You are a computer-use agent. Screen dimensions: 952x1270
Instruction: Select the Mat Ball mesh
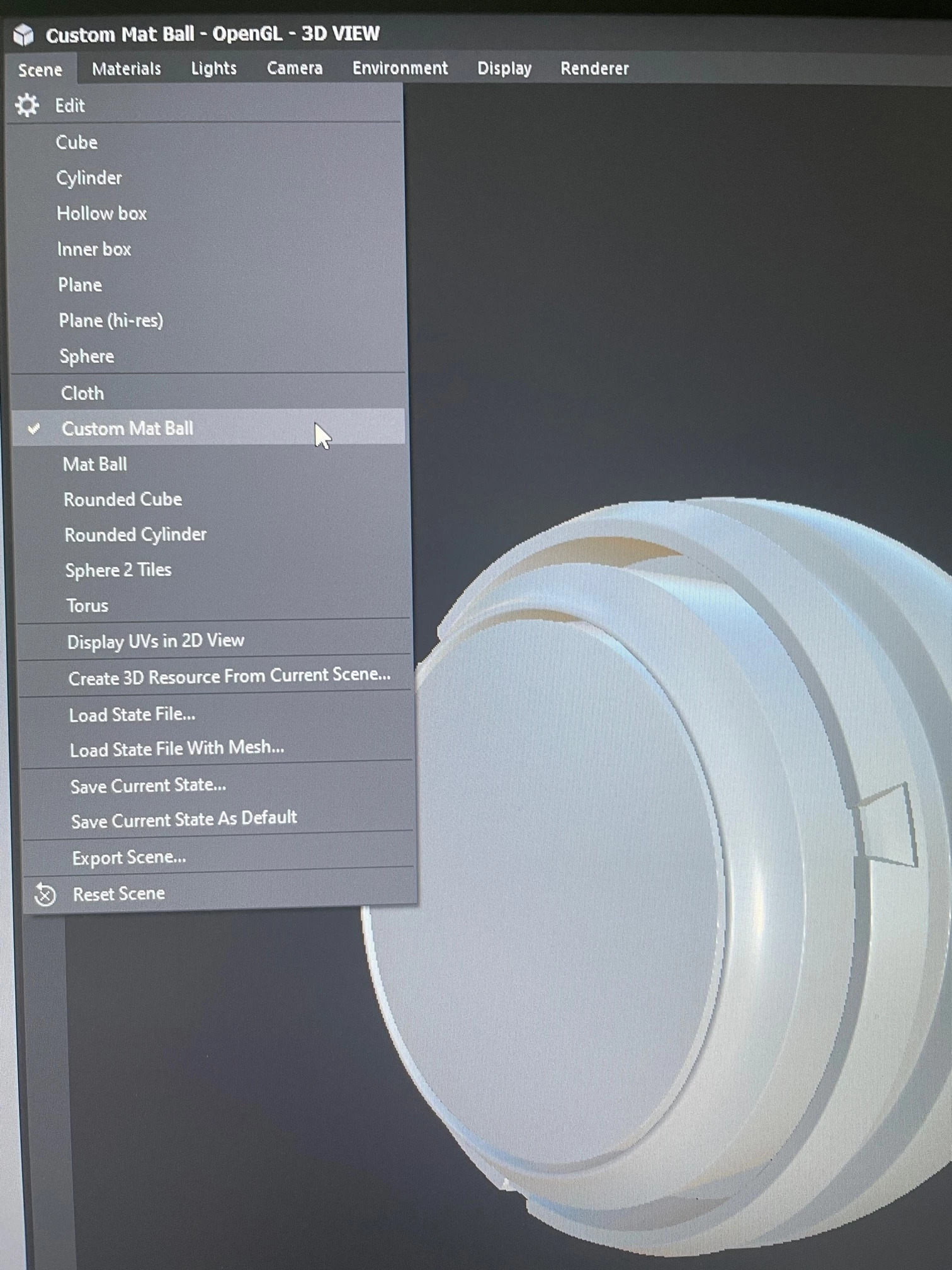click(x=210, y=464)
